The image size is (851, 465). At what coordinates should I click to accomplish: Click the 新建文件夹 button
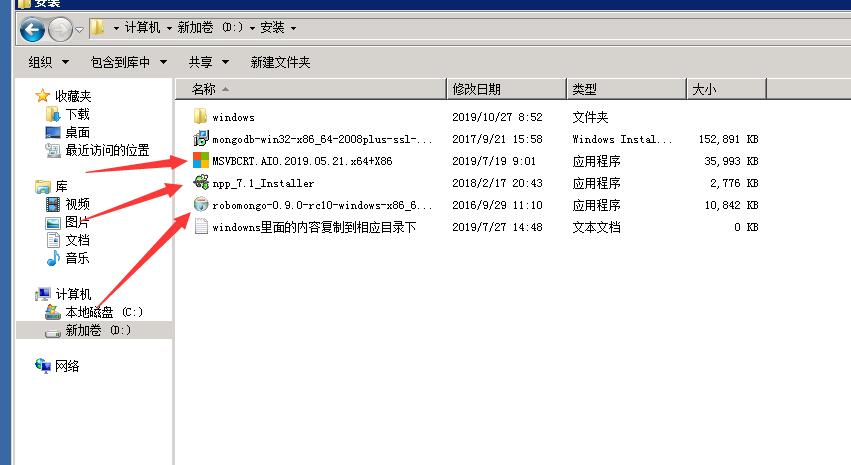click(280, 62)
